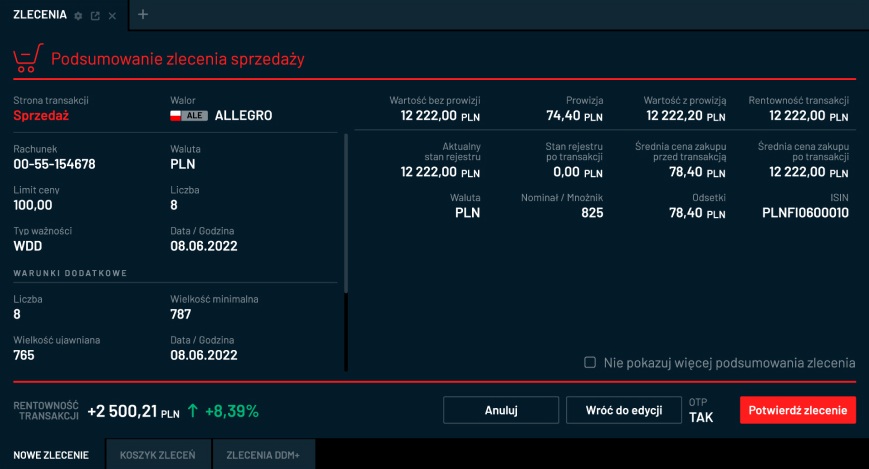Click the Polish flag next to ALLEGRO
The width and height of the screenshot is (869, 469).
click(x=176, y=116)
